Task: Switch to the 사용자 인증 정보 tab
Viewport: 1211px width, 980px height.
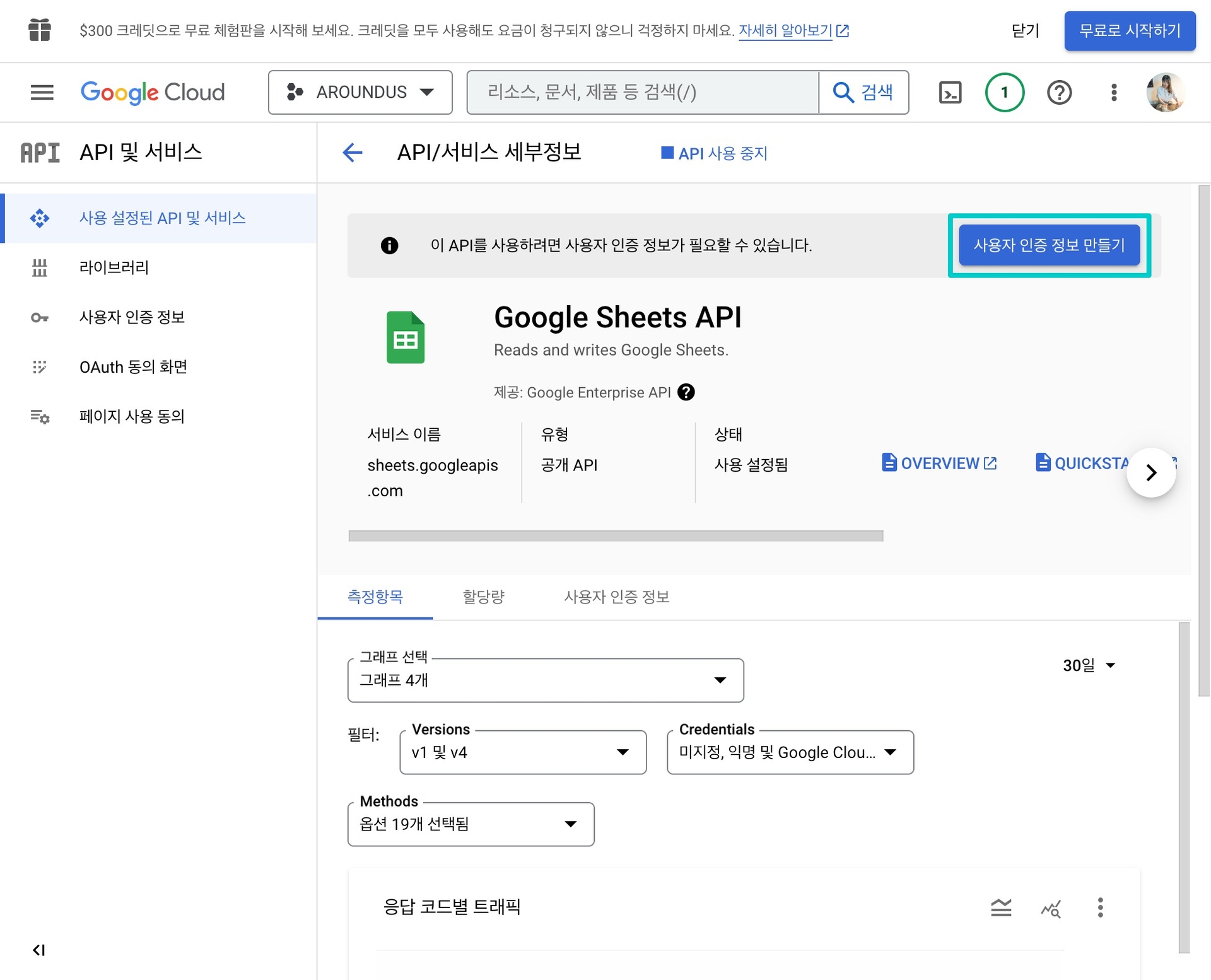Action: 616,597
